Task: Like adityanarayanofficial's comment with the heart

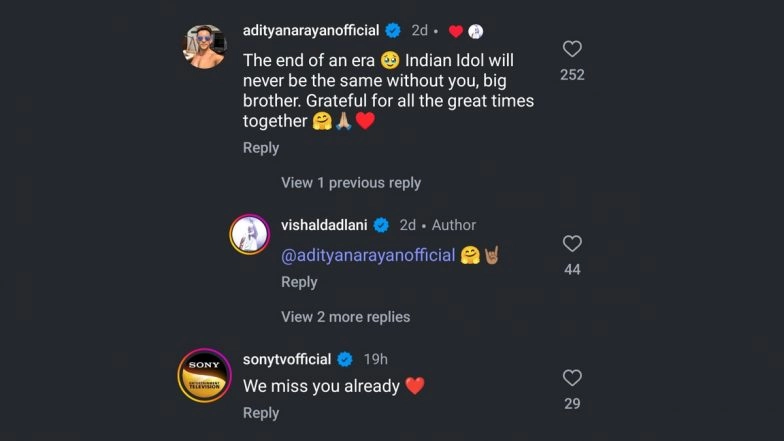Action: coord(572,49)
